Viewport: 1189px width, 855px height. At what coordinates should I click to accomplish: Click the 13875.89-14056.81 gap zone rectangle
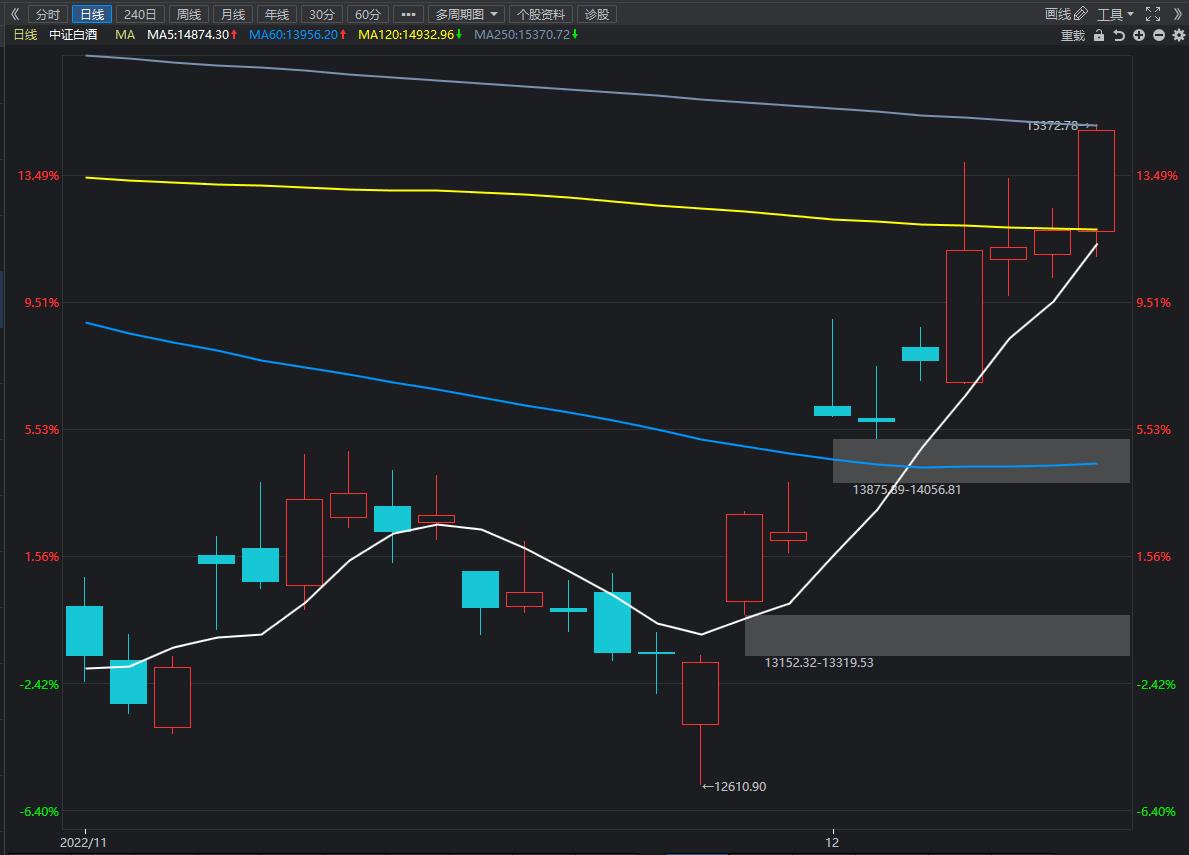[980, 460]
